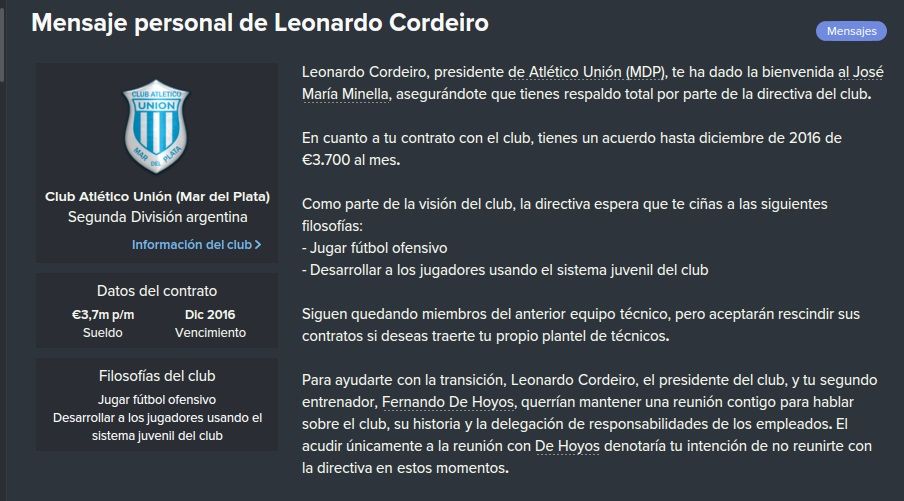Viewport: 904px width, 501px height.
Task: Click Jugar fútbol ofensivo in philosophies panel
Action: click(x=157, y=400)
